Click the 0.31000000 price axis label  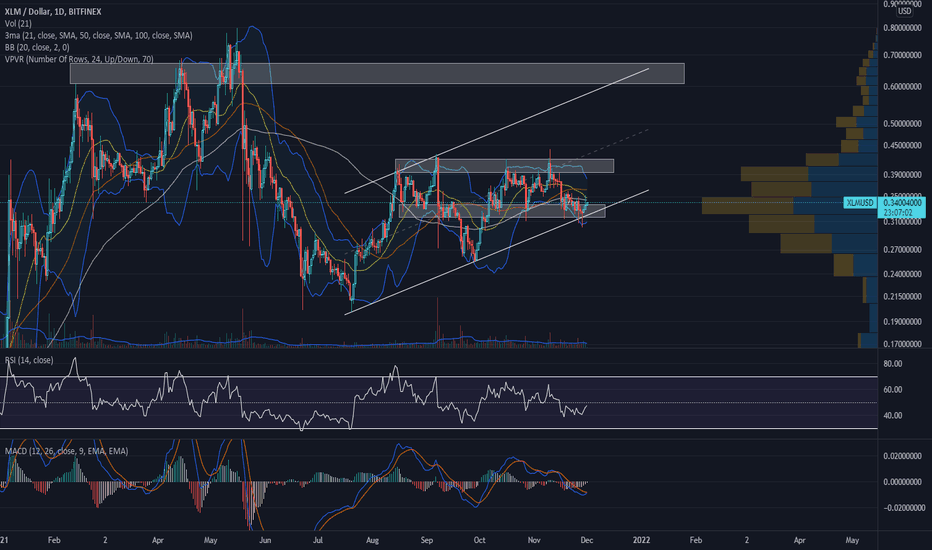[902, 222]
